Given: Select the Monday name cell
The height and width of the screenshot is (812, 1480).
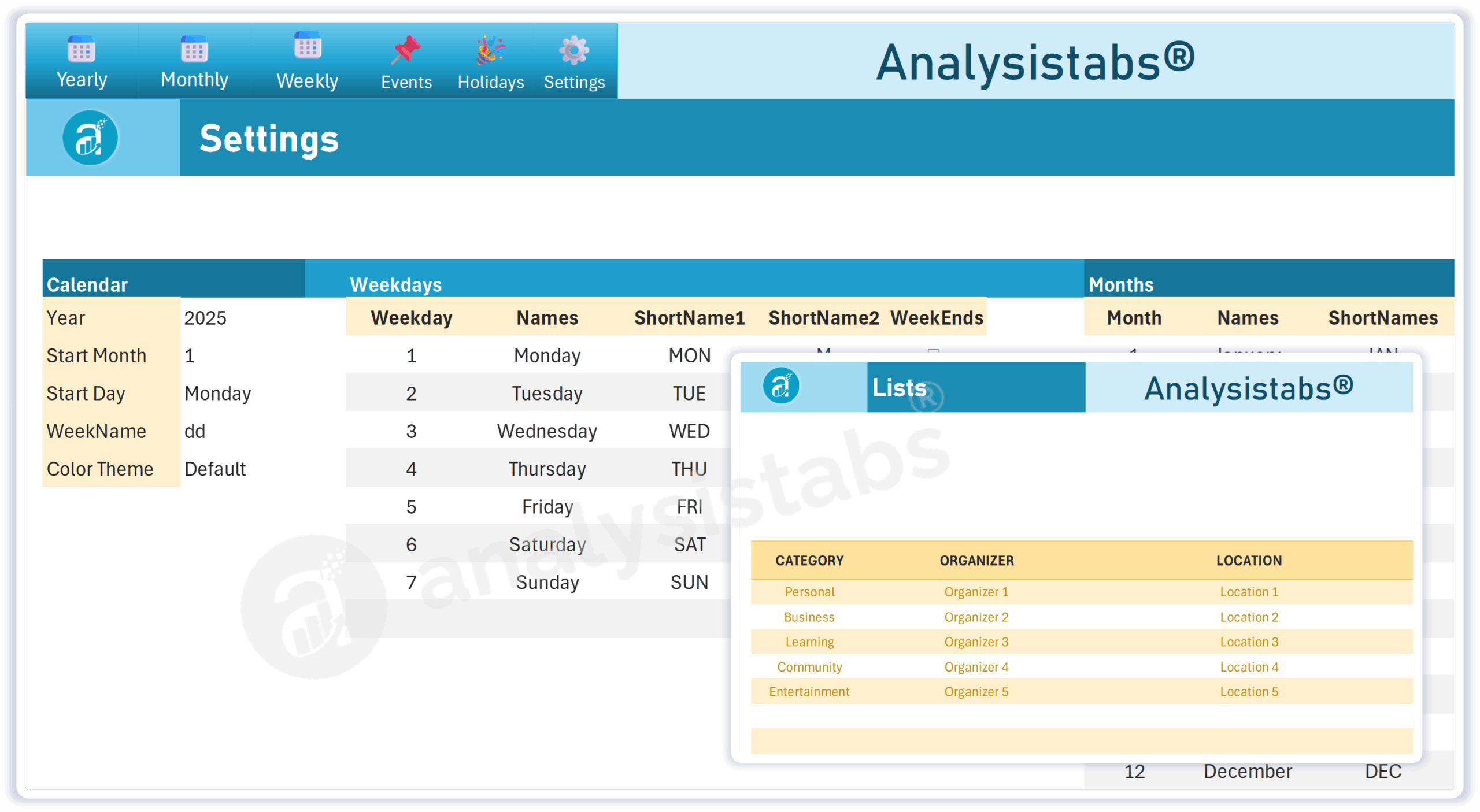Looking at the screenshot, I should click(x=547, y=355).
